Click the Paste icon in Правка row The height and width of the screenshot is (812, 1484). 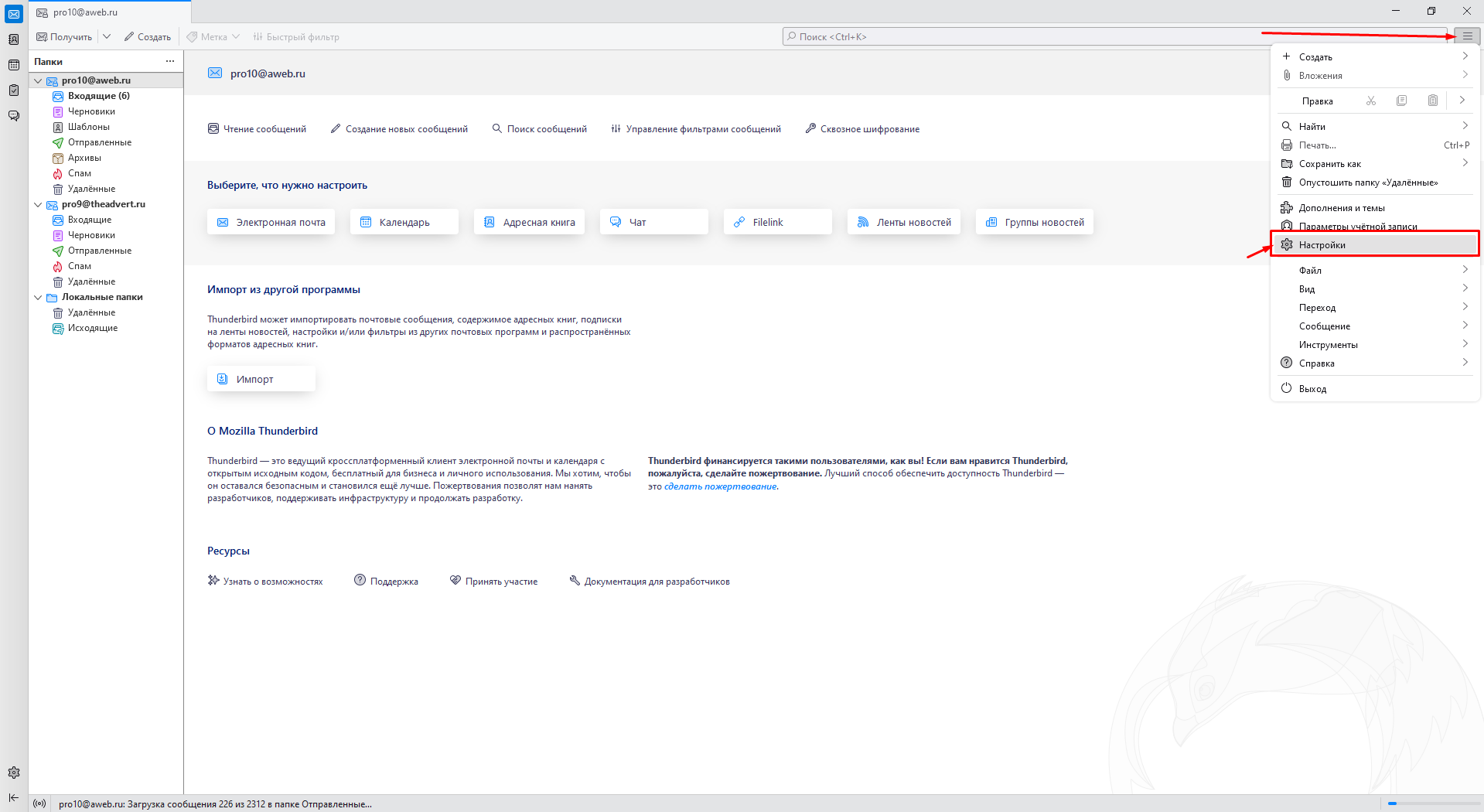pos(1433,101)
